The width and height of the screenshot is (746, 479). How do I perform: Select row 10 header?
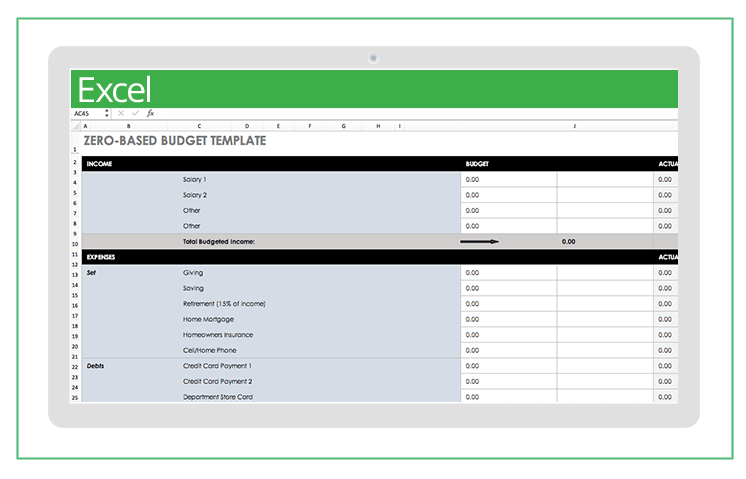click(75, 243)
